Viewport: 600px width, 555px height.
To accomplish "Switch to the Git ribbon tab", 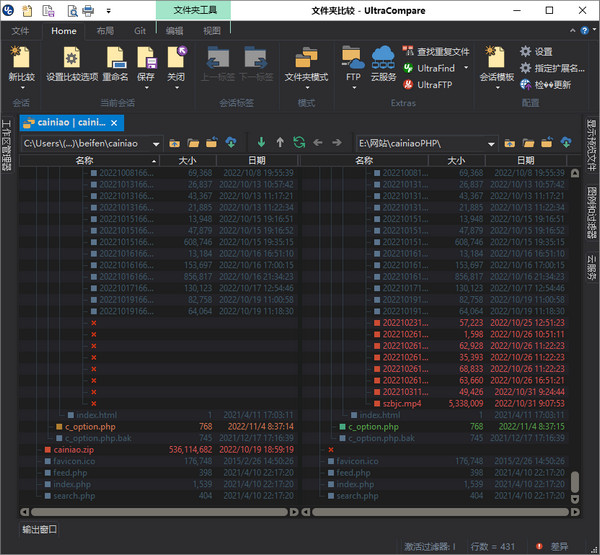I will coord(140,31).
